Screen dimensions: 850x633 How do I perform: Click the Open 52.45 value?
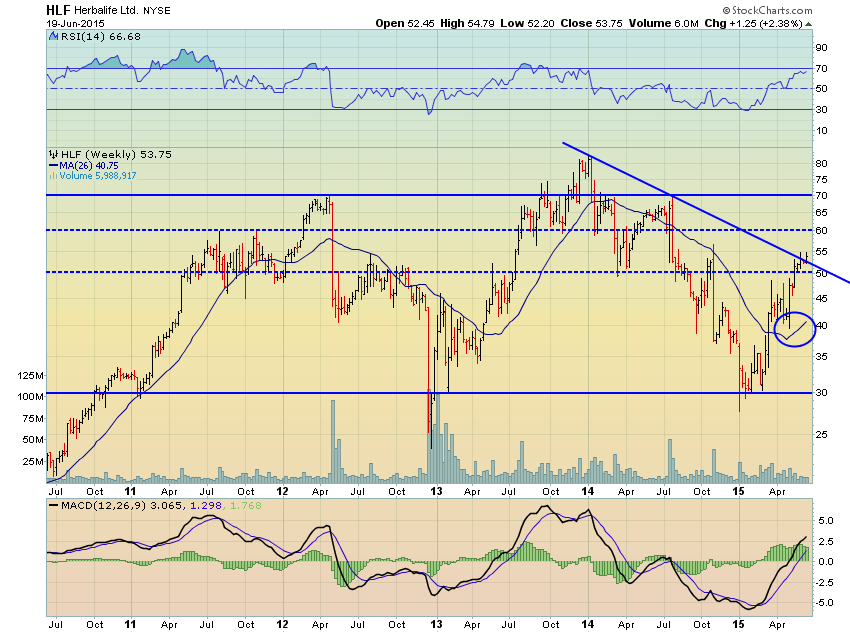pos(405,23)
